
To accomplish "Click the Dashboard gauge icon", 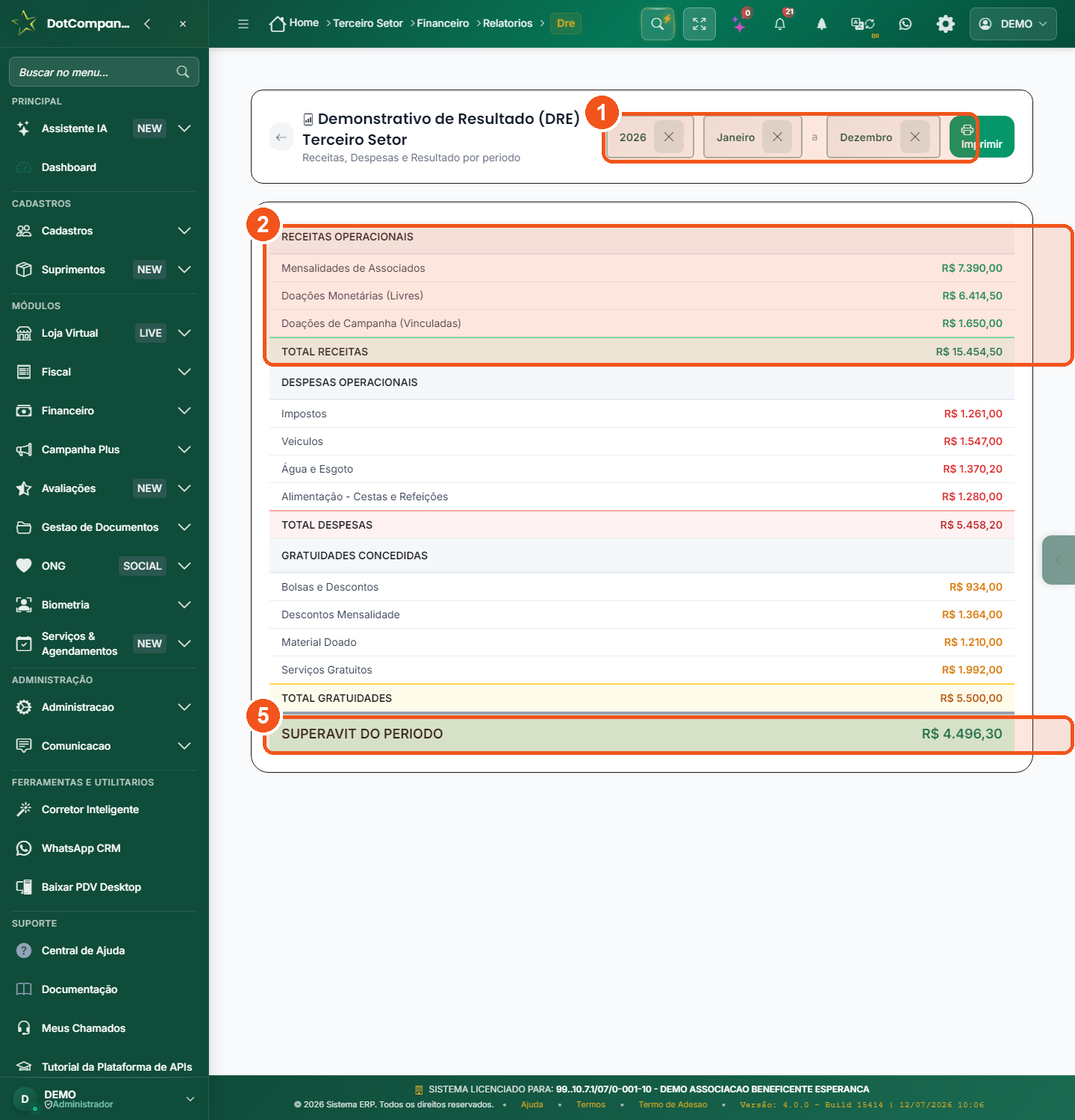I will pyautogui.click(x=24, y=167).
